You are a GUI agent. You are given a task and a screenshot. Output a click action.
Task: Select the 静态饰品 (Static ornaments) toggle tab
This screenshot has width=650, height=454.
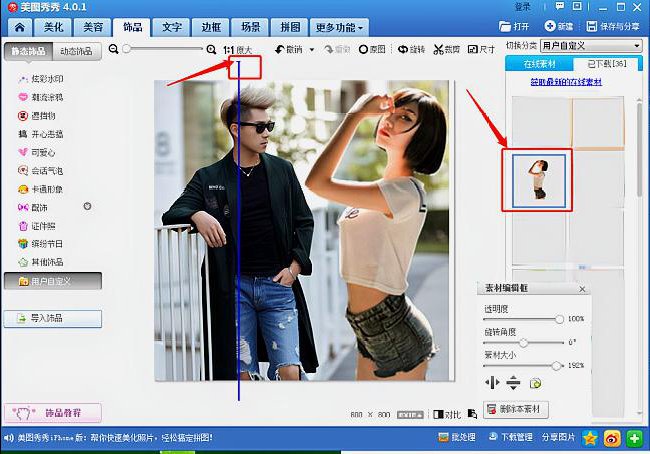click(29, 51)
